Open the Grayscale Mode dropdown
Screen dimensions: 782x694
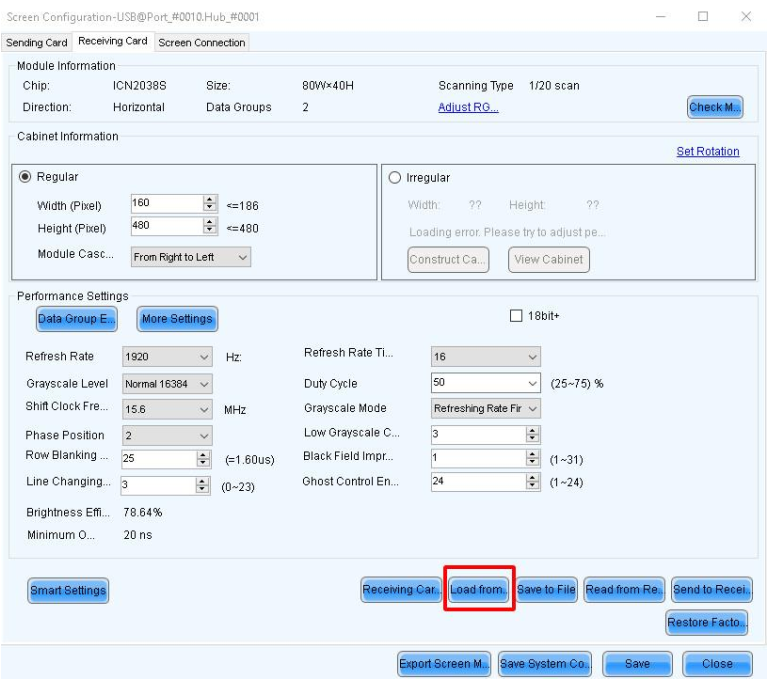(x=486, y=408)
